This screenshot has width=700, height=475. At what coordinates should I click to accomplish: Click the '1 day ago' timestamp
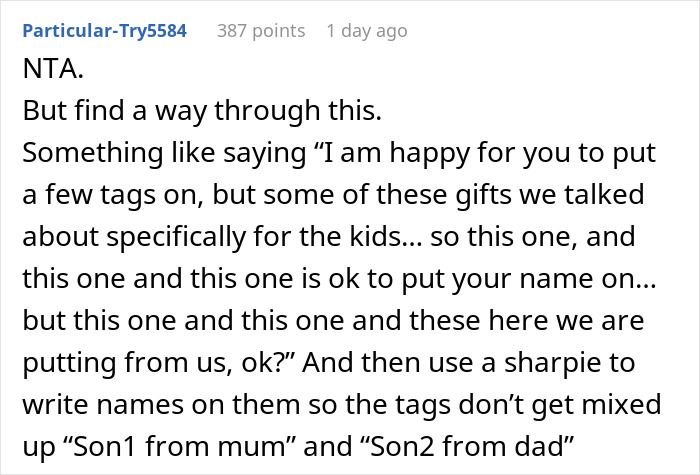(x=367, y=31)
